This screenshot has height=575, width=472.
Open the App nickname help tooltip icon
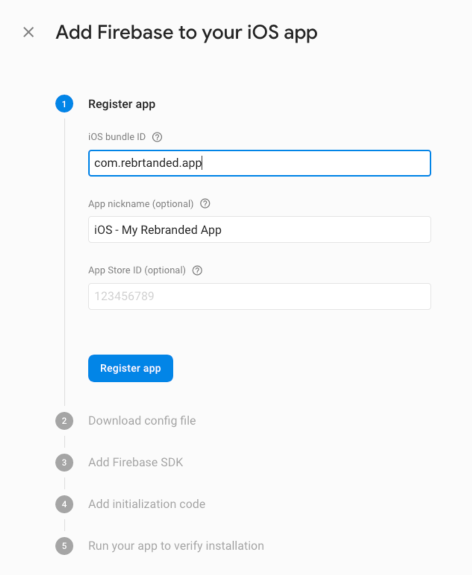coord(205,204)
